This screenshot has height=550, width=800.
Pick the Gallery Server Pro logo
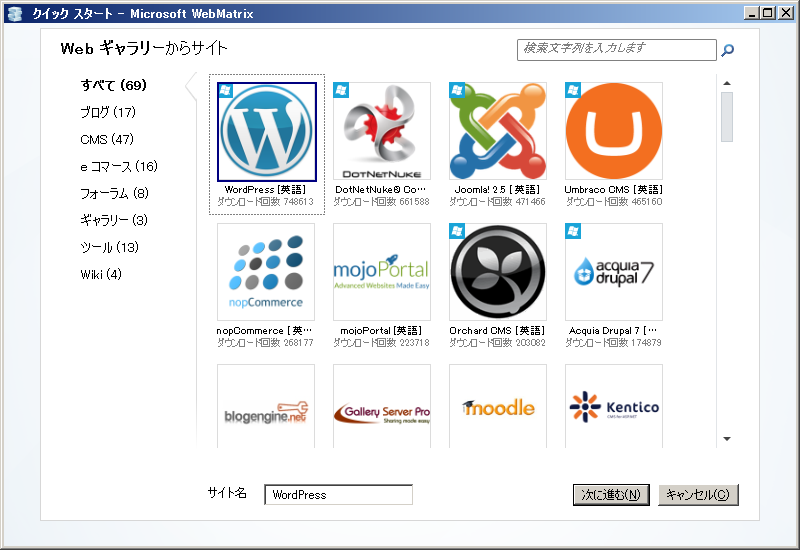pos(382,406)
